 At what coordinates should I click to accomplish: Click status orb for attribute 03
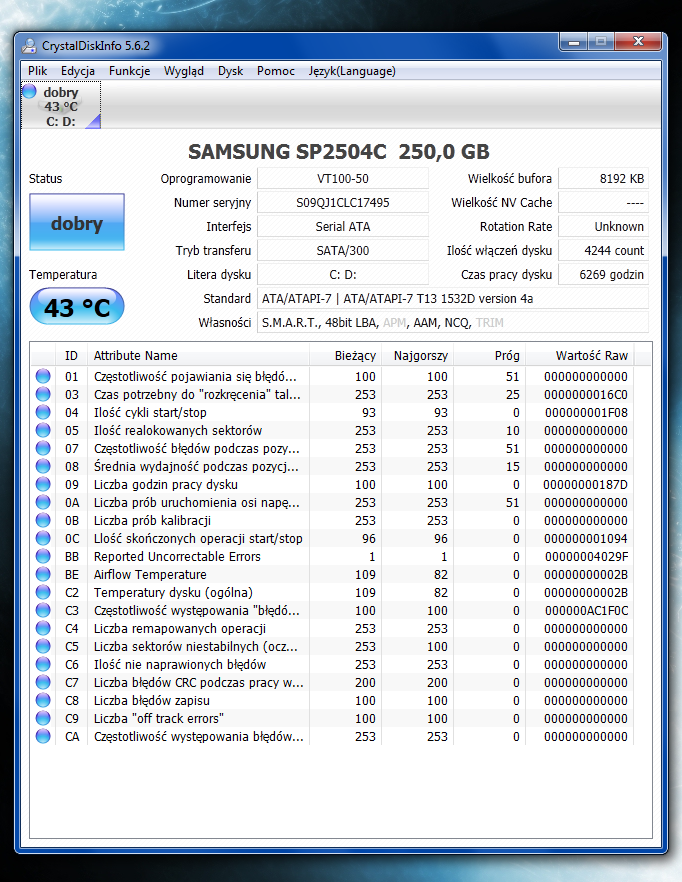coord(43,394)
